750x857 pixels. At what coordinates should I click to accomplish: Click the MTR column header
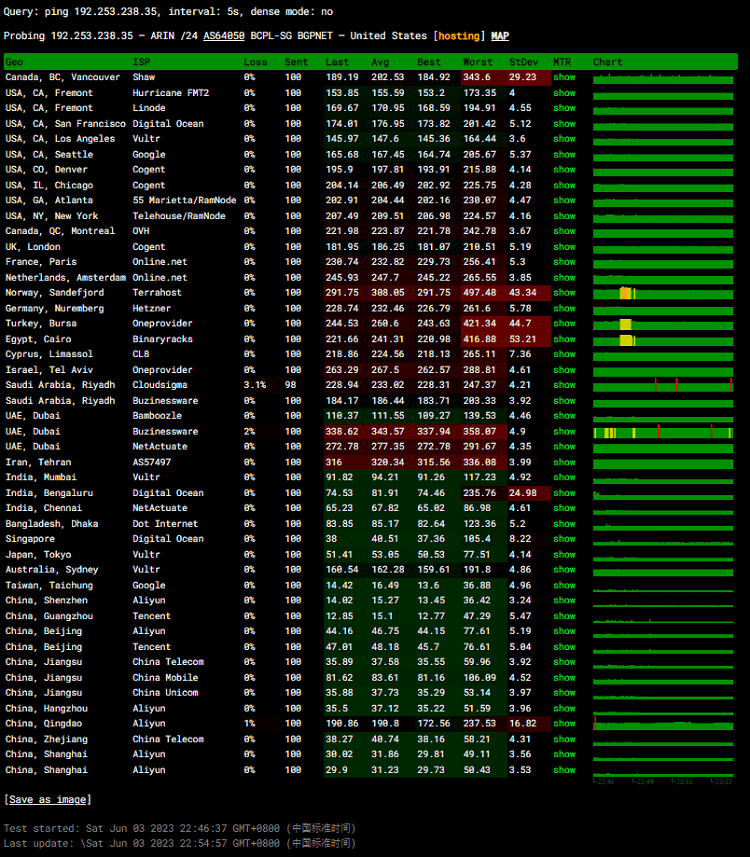(x=562, y=62)
